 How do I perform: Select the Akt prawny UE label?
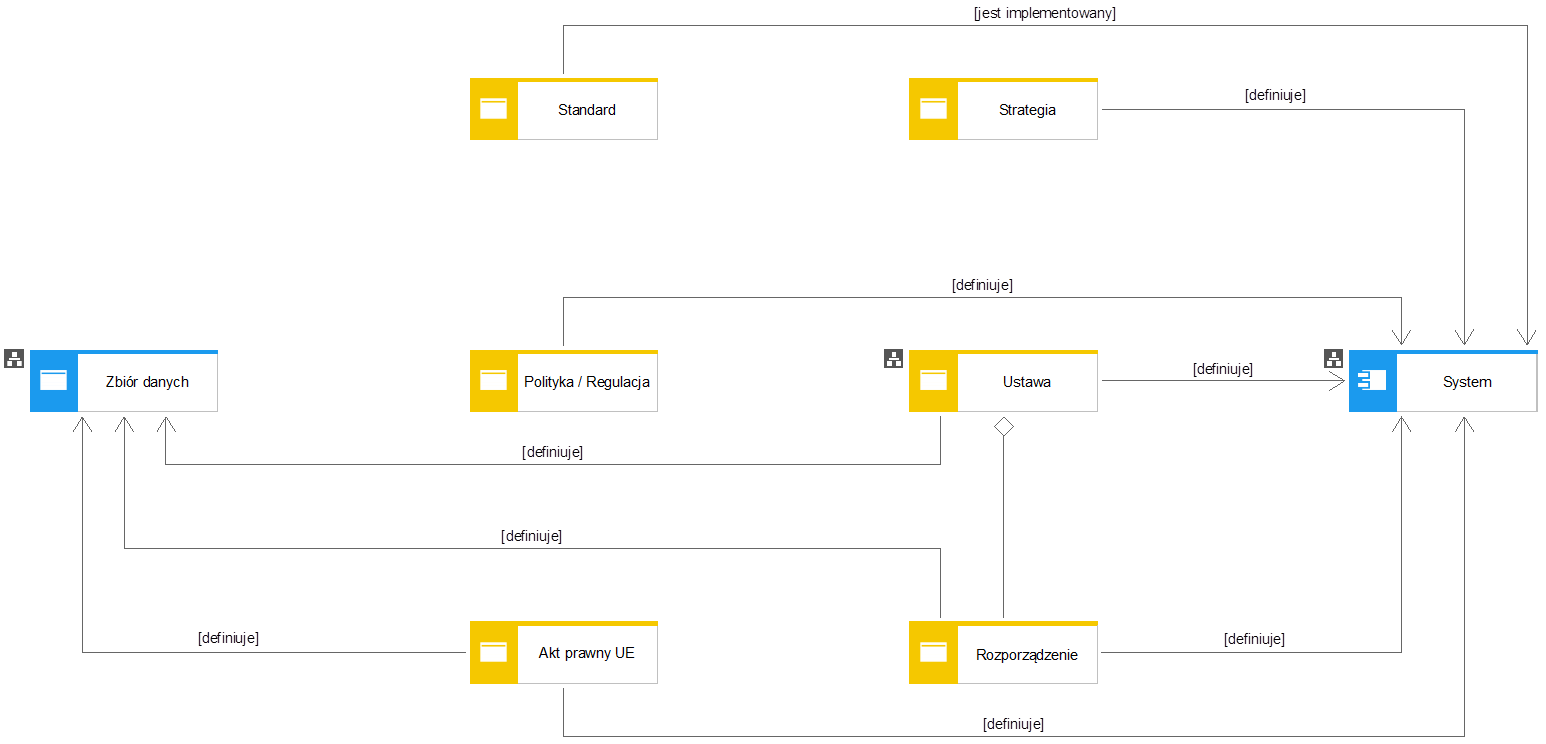(587, 654)
